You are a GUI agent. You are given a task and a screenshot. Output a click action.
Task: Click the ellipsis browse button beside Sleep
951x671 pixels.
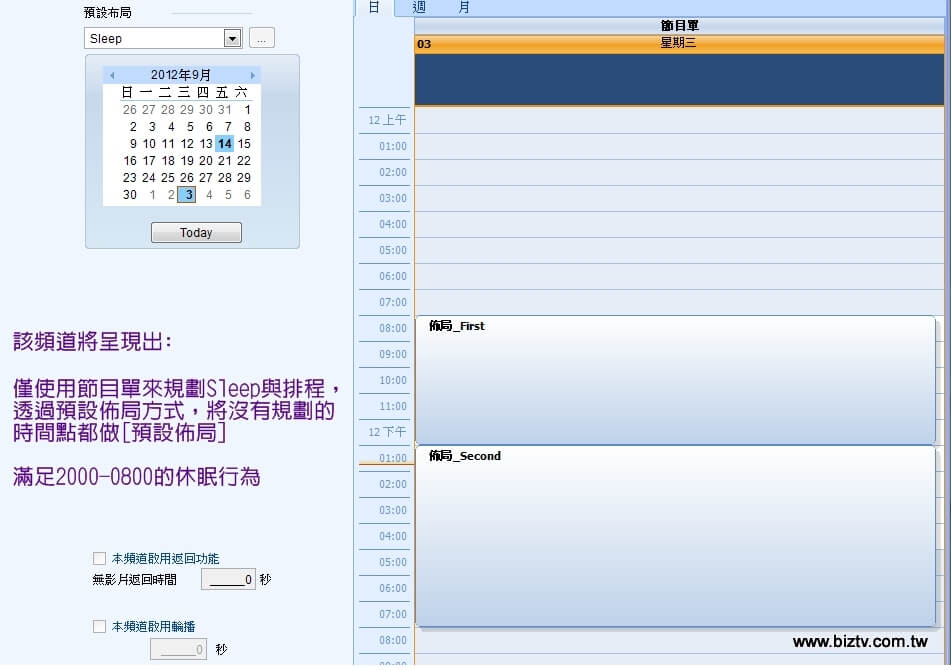point(261,38)
